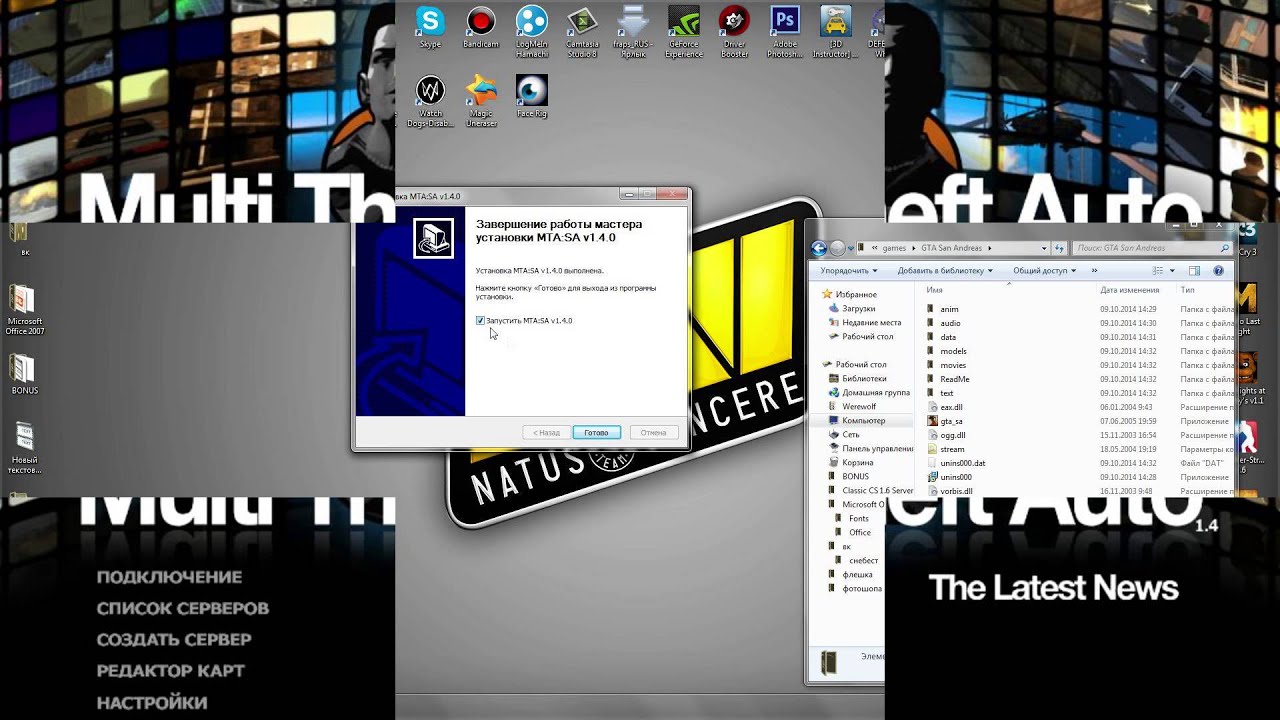
Task: Open Добавить в библиотеку dropdown
Action: click(945, 271)
